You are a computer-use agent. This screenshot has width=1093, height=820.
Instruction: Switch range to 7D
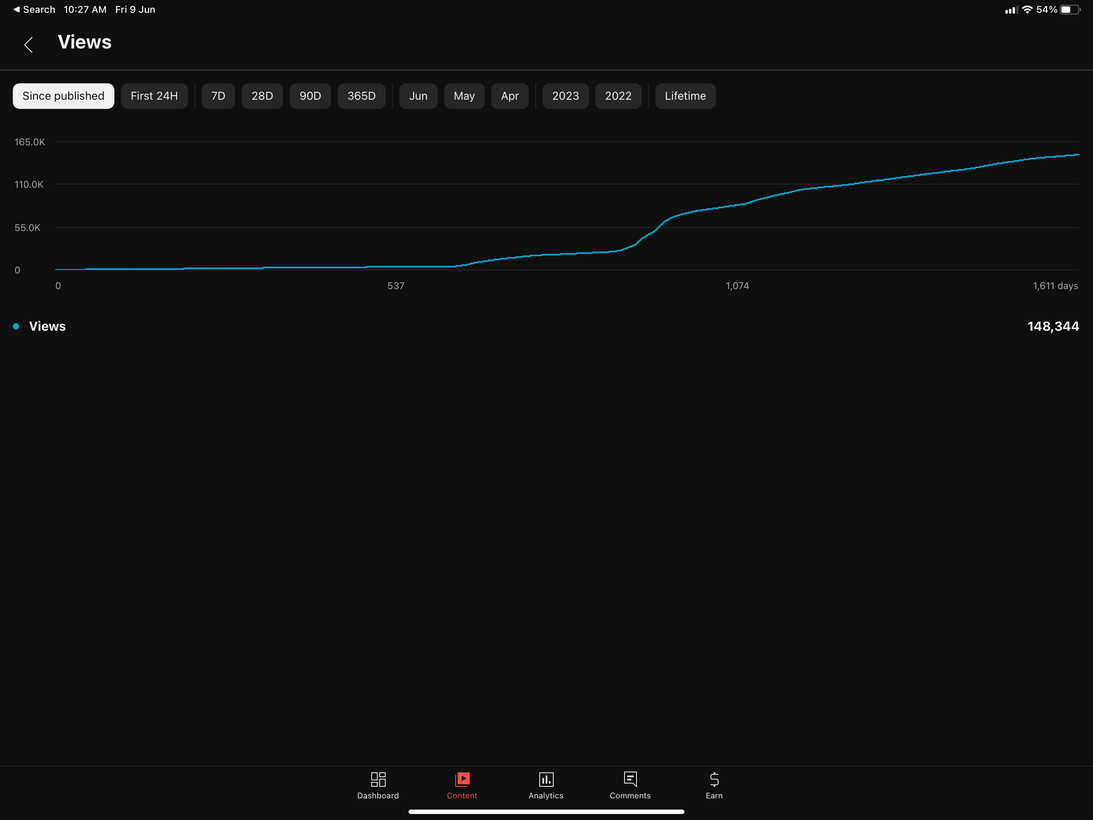pyautogui.click(x=218, y=96)
